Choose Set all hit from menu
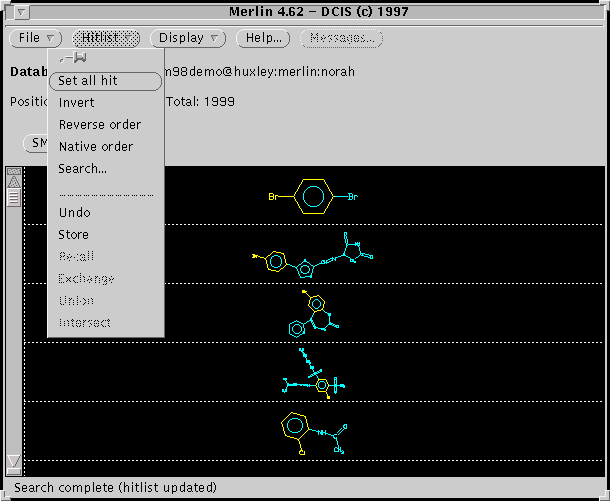Viewport: 610px width, 501px height. 105,81
